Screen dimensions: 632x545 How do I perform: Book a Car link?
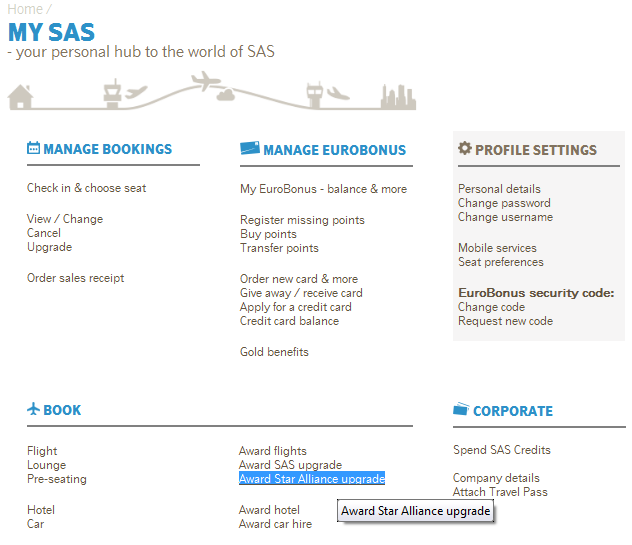coord(35,524)
